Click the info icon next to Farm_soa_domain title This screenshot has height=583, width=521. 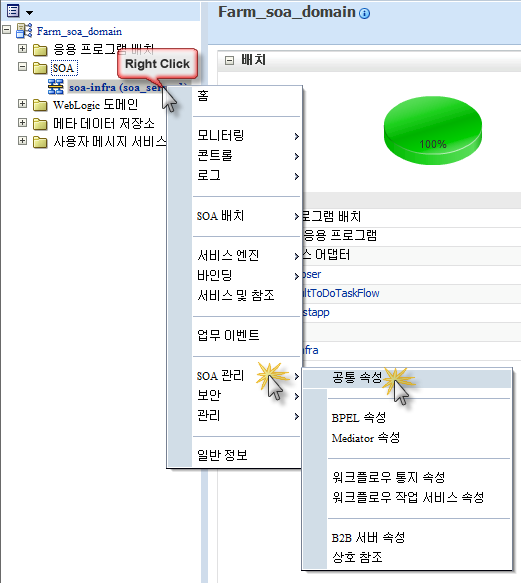pos(364,14)
